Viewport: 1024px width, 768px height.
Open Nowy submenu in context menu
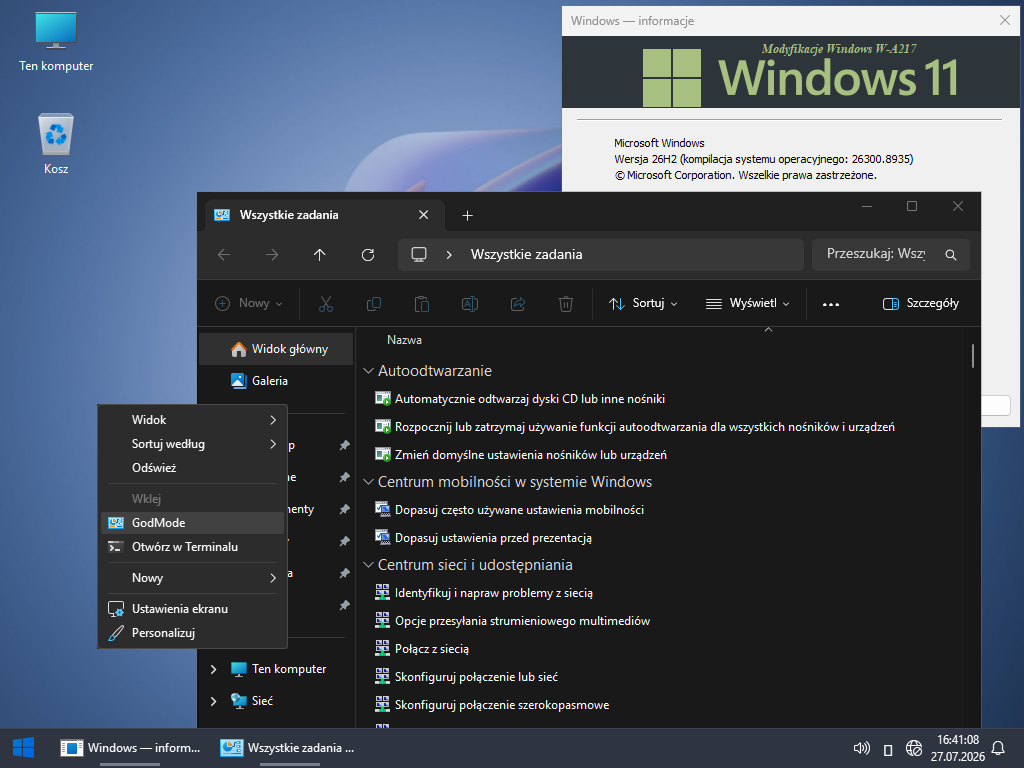tap(193, 578)
